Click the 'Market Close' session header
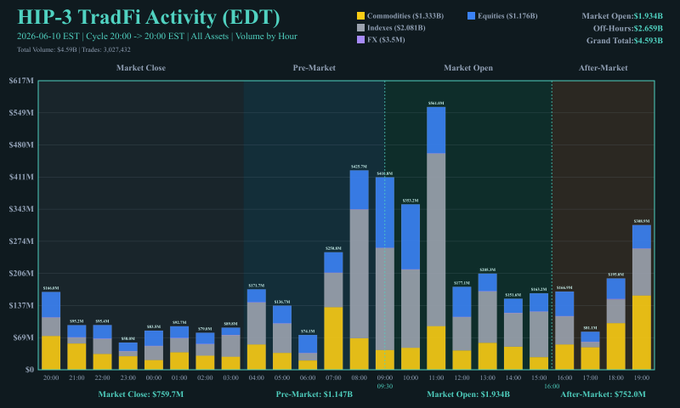This screenshot has height=408, width=680. pos(141,68)
